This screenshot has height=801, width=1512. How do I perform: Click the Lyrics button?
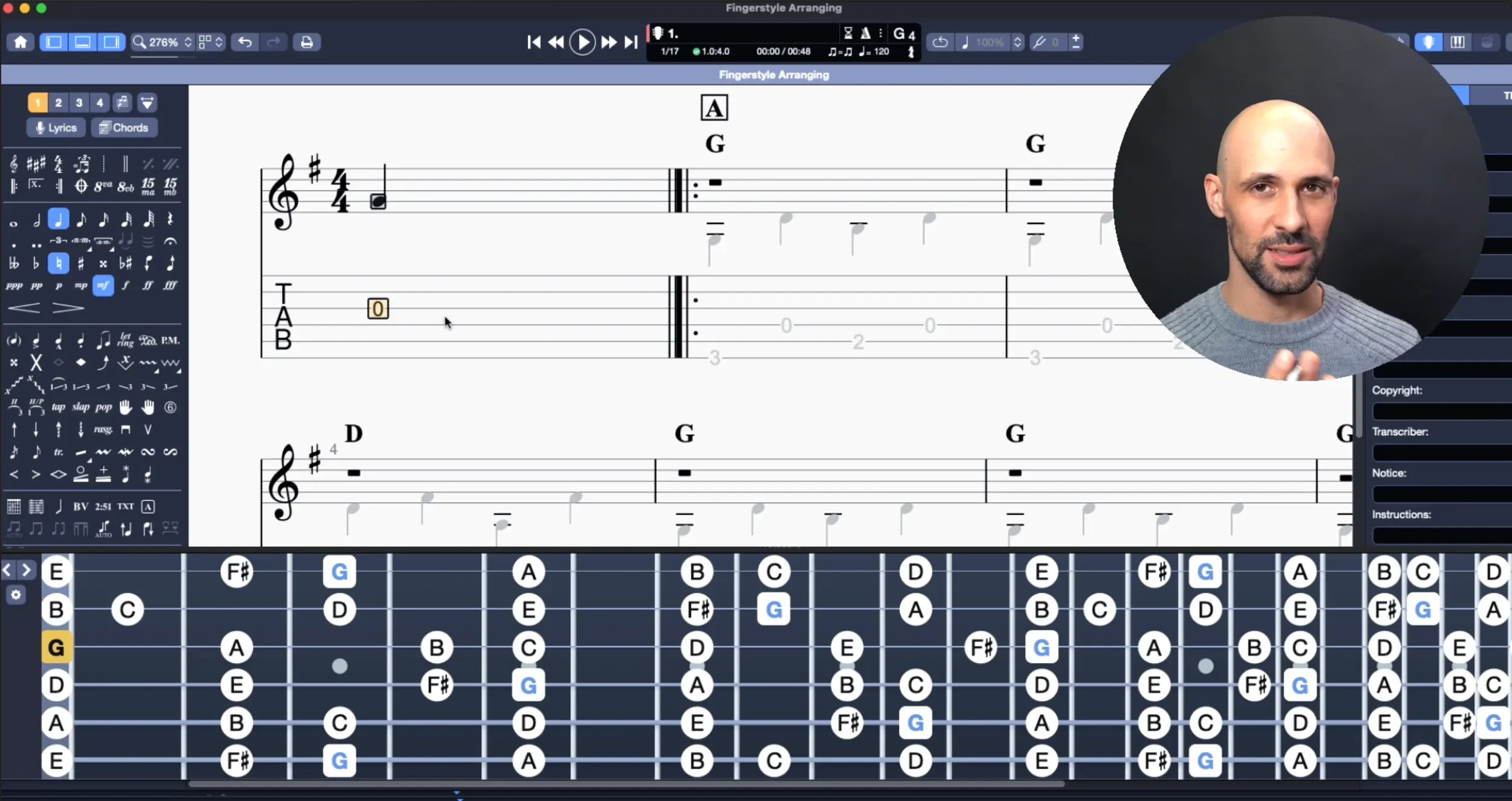pyautogui.click(x=56, y=128)
